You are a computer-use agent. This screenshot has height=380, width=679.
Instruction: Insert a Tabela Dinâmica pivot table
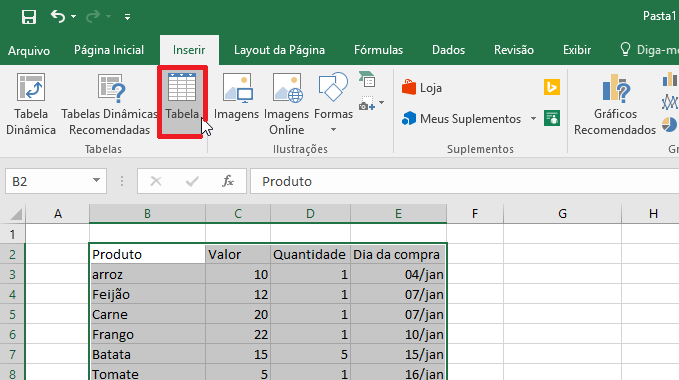(x=31, y=104)
